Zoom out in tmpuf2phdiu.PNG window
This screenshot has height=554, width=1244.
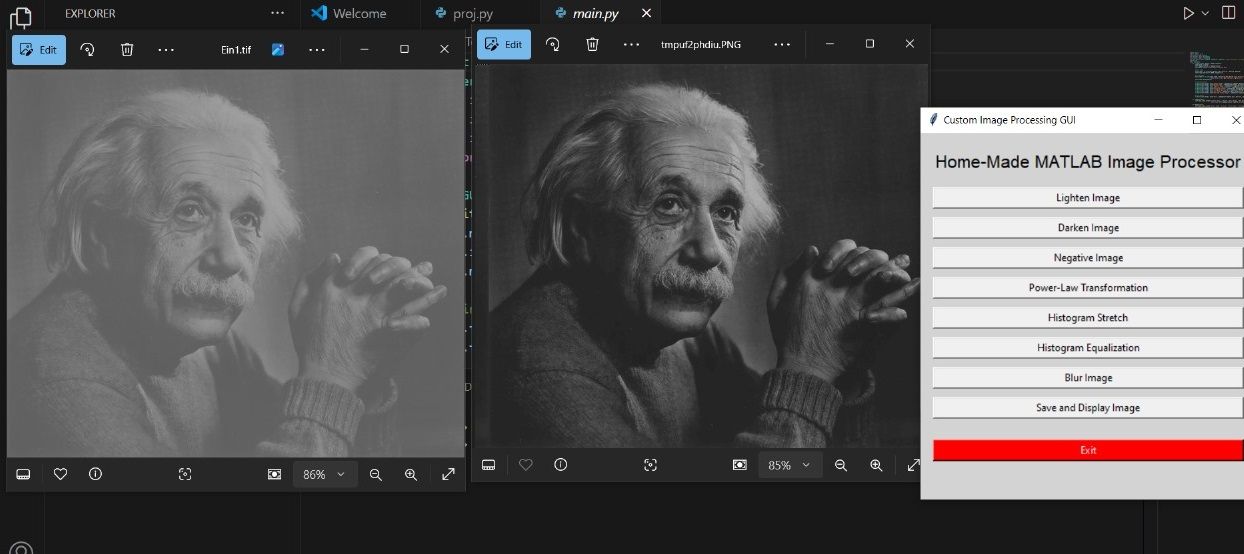tap(841, 465)
